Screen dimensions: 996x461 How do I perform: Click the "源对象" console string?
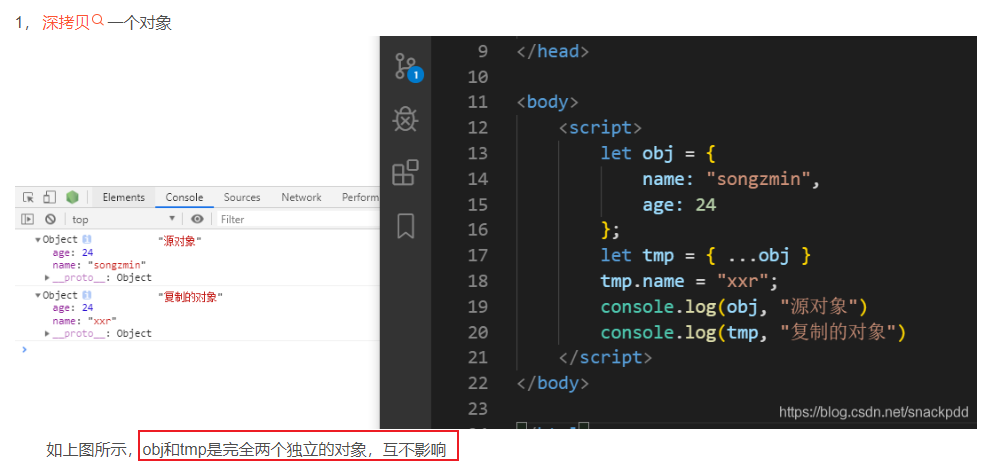(x=180, y=241)
